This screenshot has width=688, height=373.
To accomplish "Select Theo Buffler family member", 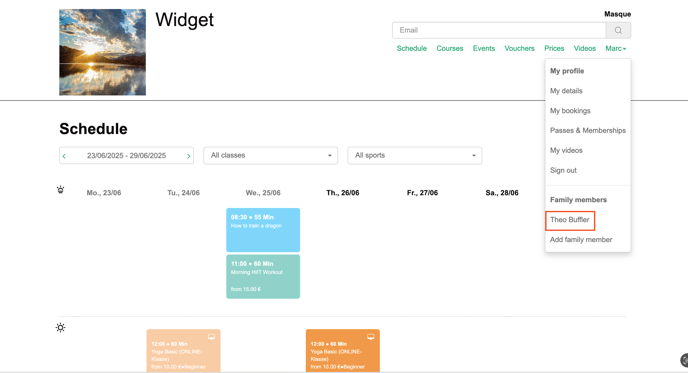I will pyautogui.click(x=570, y=220).
